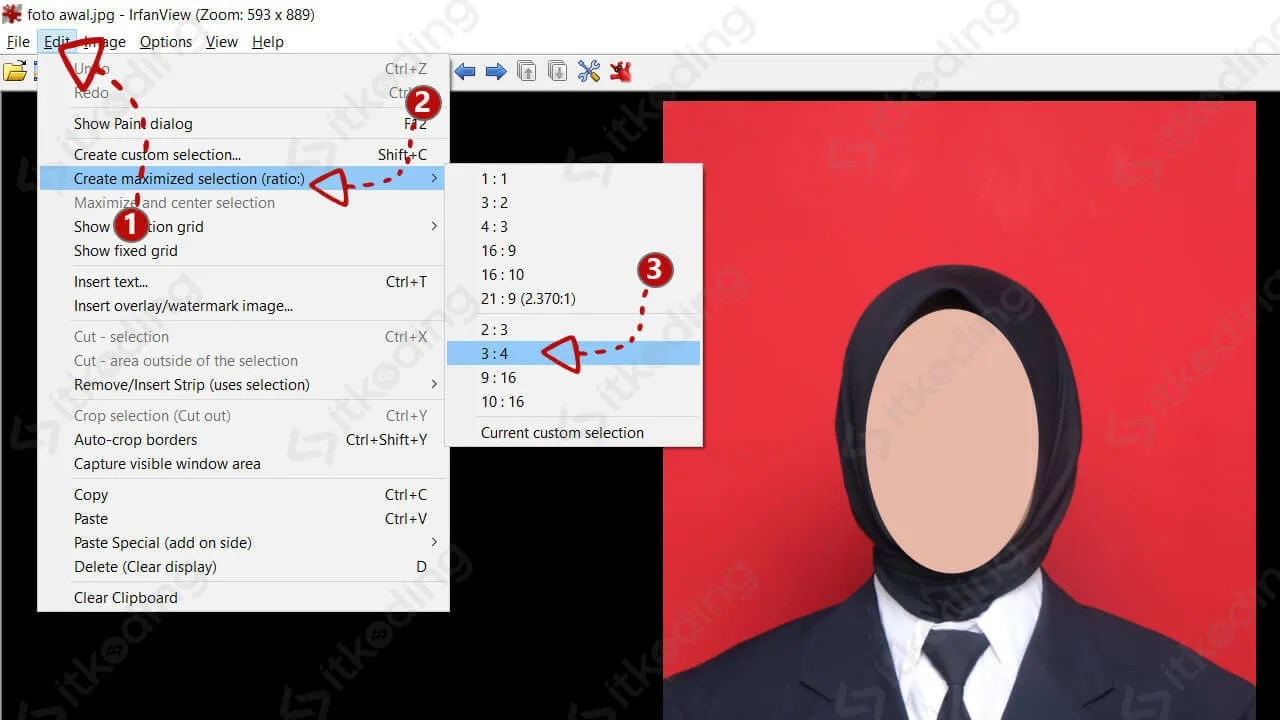Select the 4 : 3 ratio

point(573,227)
